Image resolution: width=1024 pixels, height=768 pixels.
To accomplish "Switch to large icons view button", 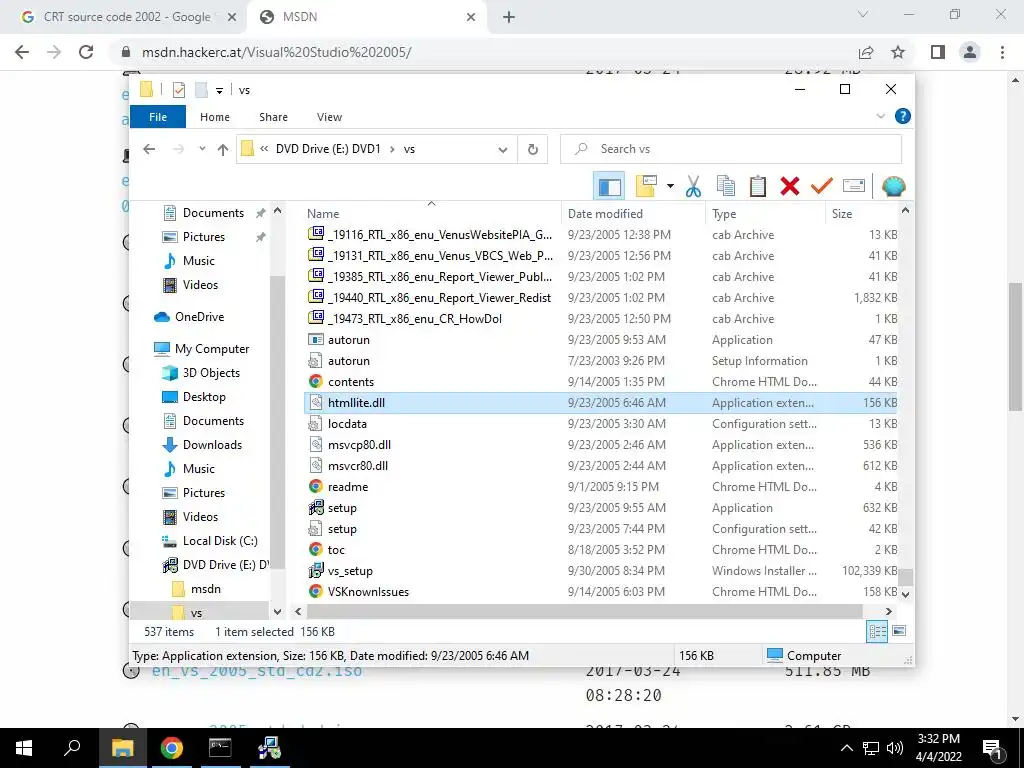I will pos(899,631).
